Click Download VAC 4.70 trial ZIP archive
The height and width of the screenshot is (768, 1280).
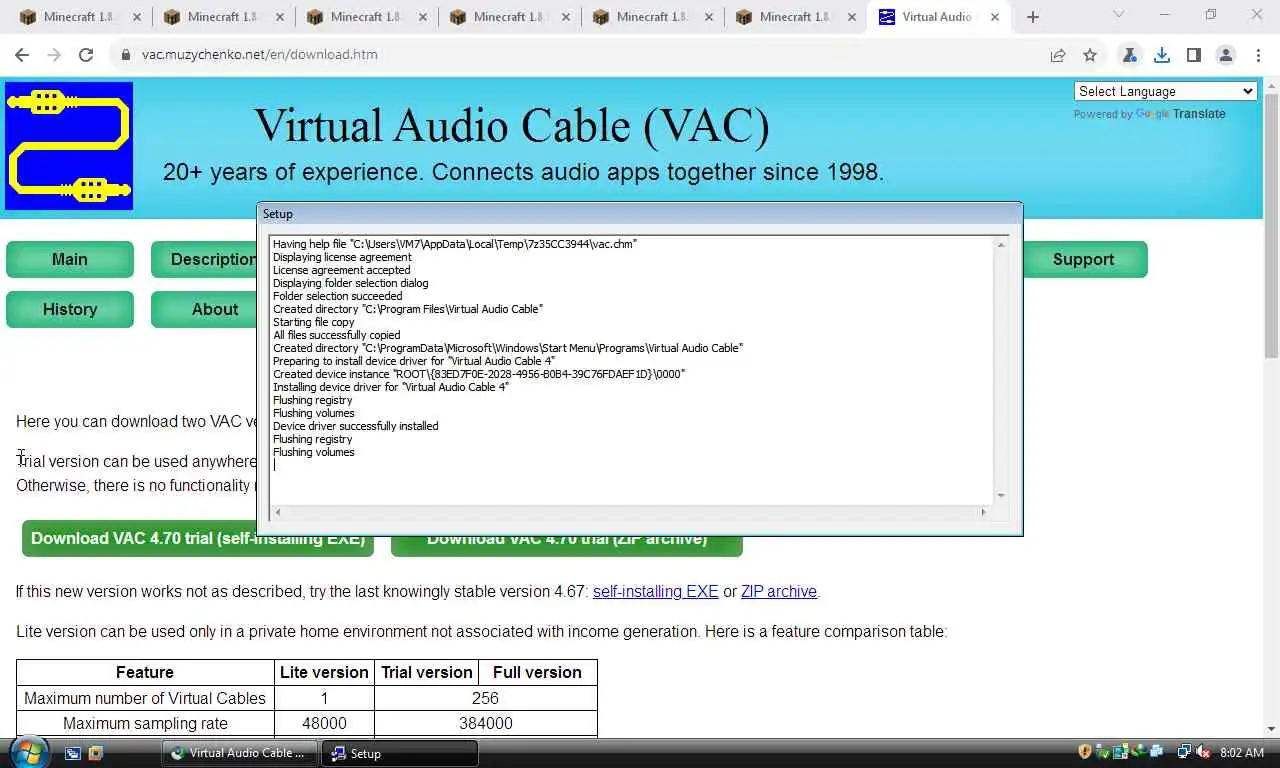click(x=567, y=545)
